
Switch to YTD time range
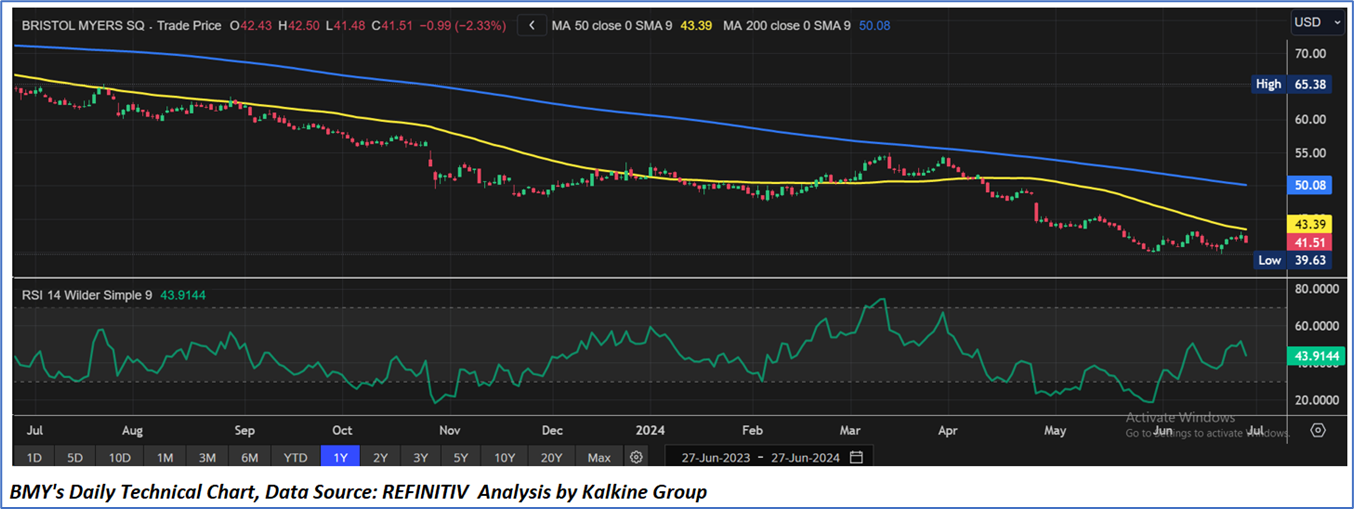(x=295, y=457)
